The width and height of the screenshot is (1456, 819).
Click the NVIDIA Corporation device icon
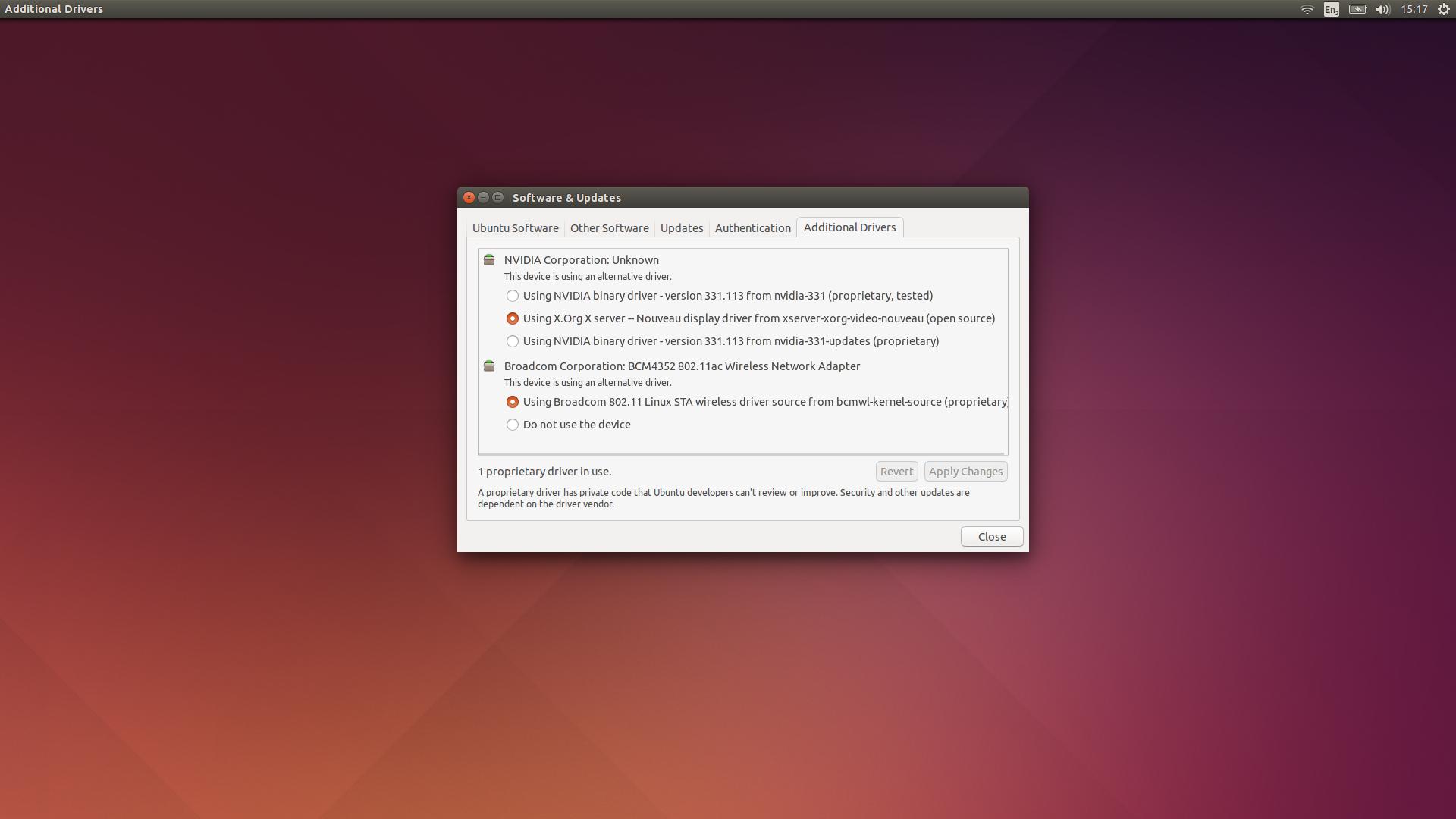coord(489,260)
